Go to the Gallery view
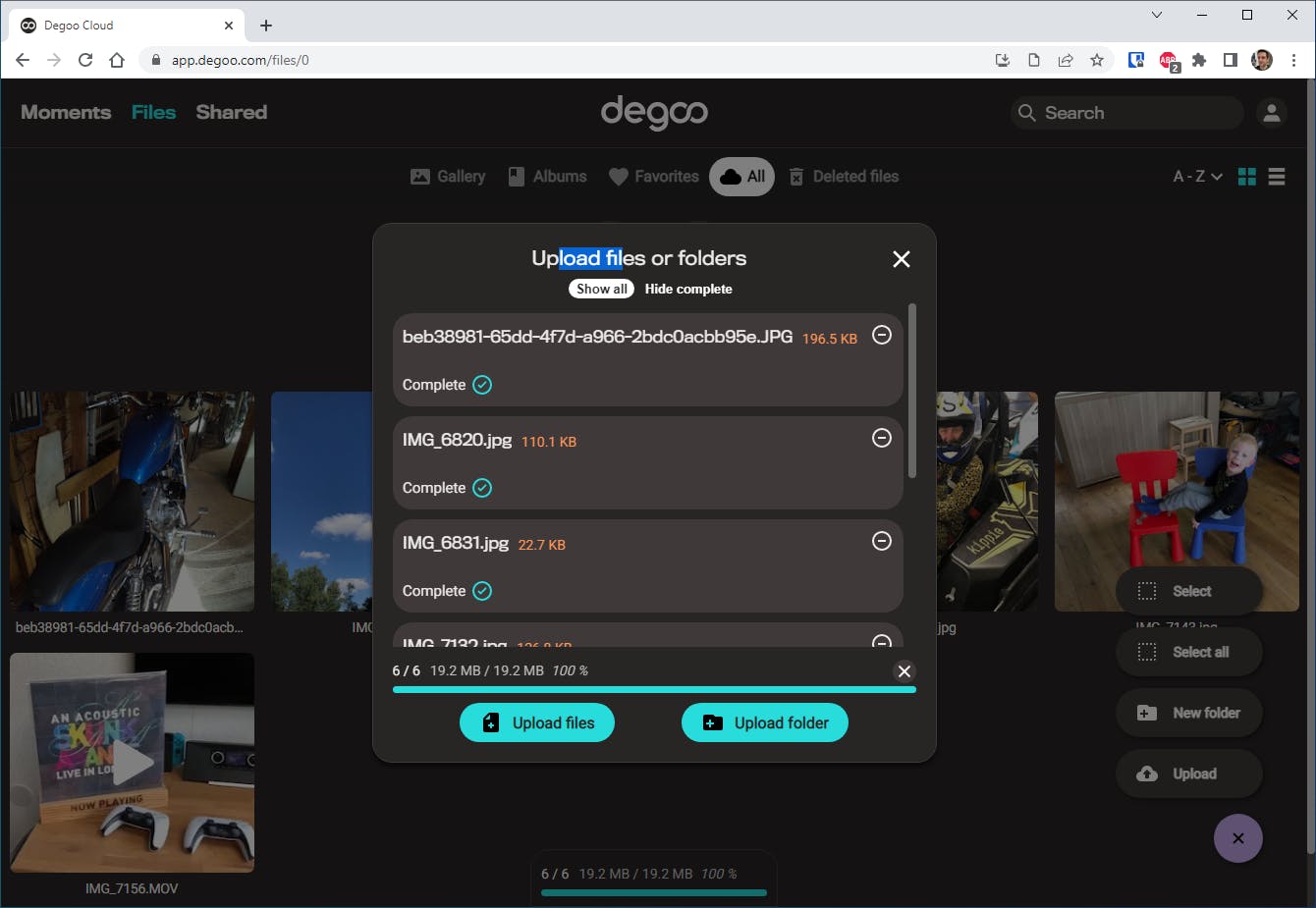Screen dimensions: 1316x908 (448, 177)
